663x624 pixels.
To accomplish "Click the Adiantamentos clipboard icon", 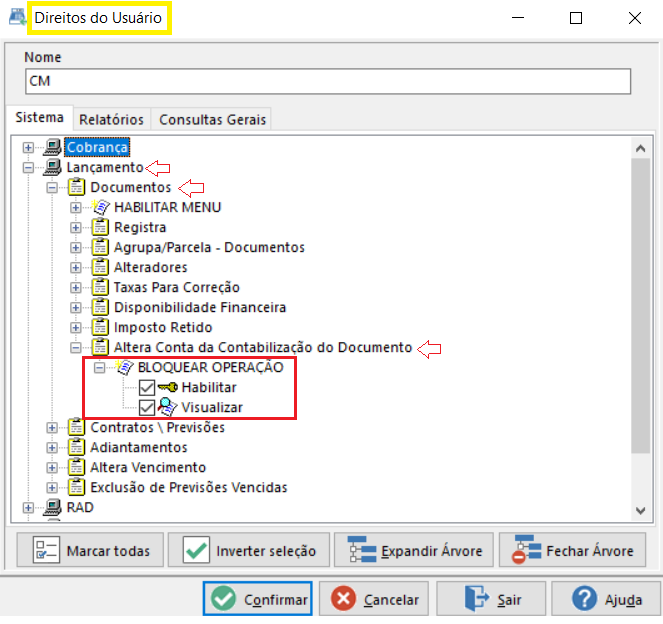I will coord(77,447).
